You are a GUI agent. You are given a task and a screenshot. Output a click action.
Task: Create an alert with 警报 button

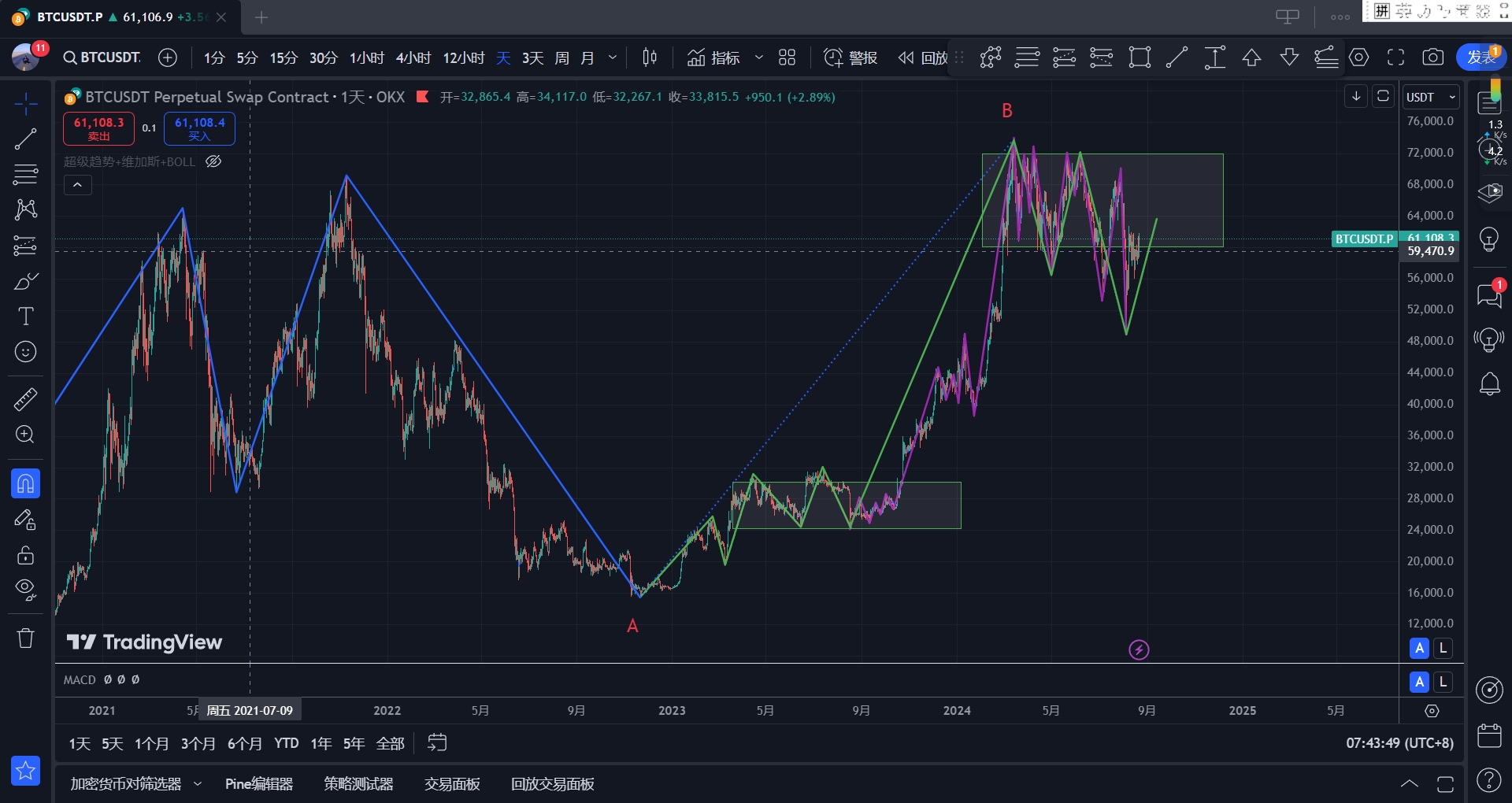pos(850,57)
